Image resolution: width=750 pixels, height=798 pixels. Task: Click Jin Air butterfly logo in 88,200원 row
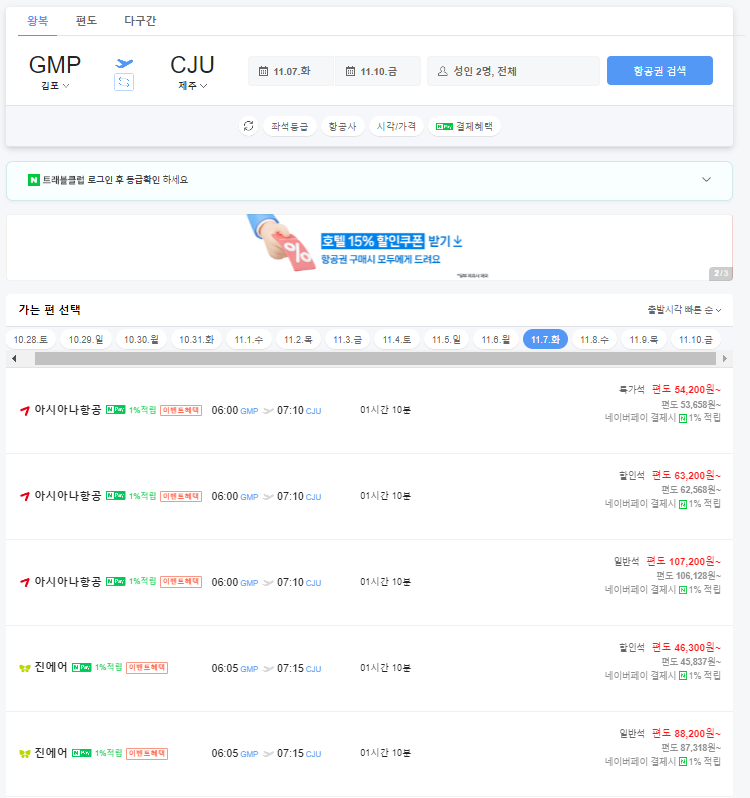click(x=24, y=754)
